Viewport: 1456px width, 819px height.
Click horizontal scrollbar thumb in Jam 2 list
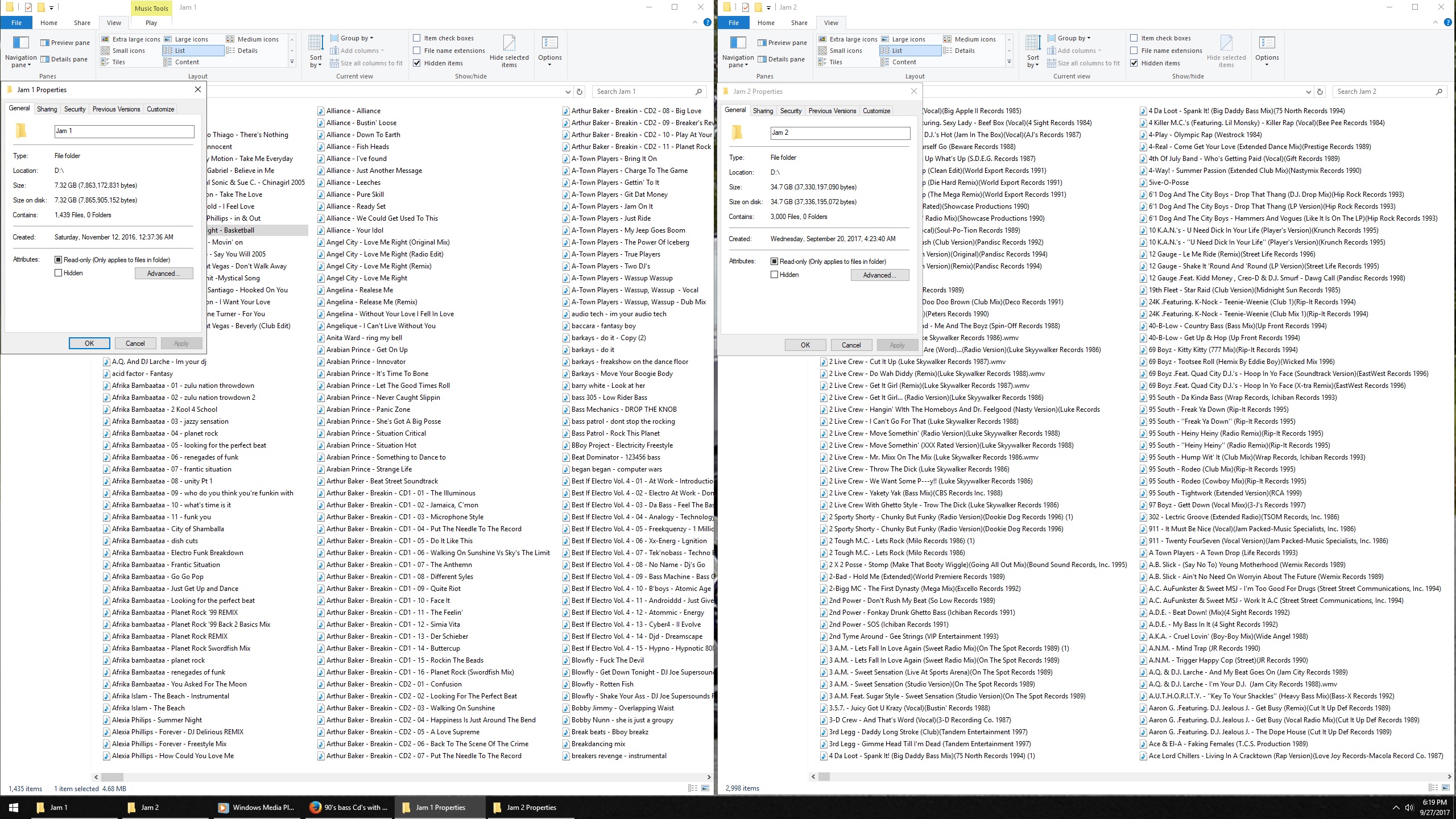tap(824, 777)
